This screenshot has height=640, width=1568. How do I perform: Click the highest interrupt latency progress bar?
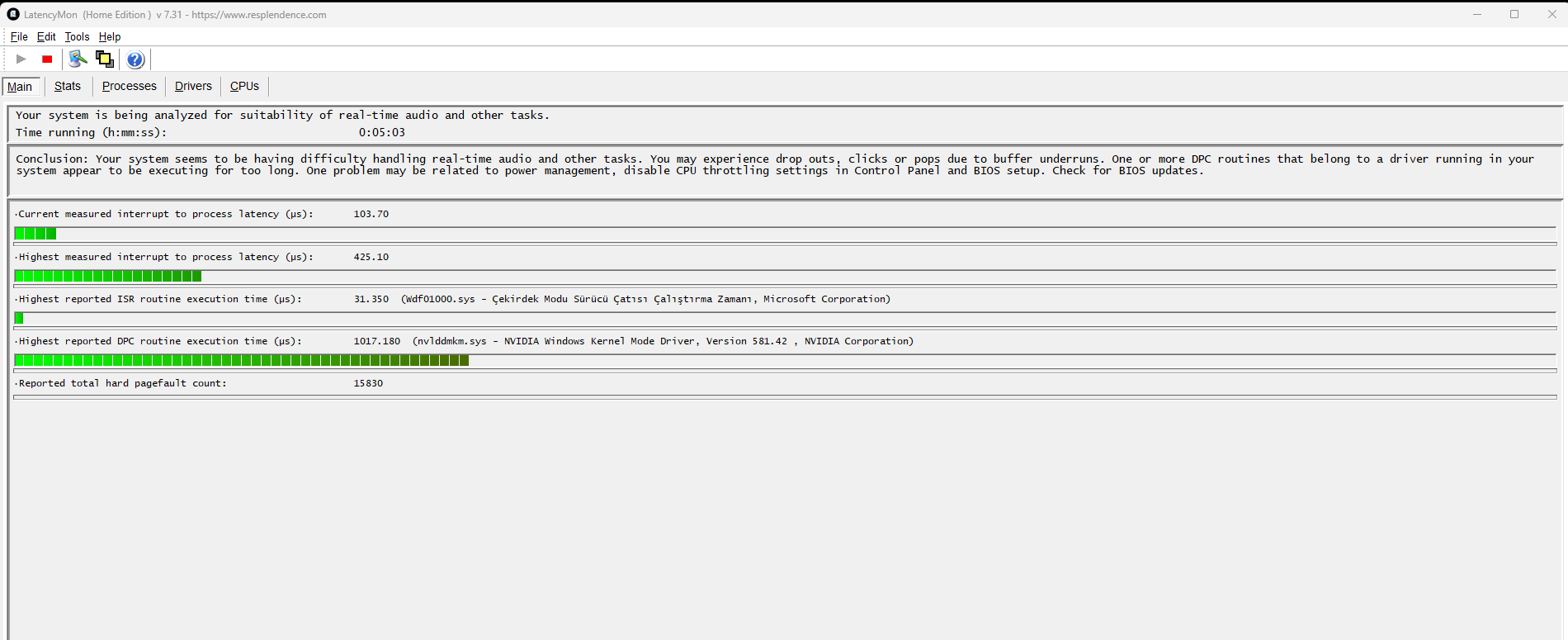785,277
